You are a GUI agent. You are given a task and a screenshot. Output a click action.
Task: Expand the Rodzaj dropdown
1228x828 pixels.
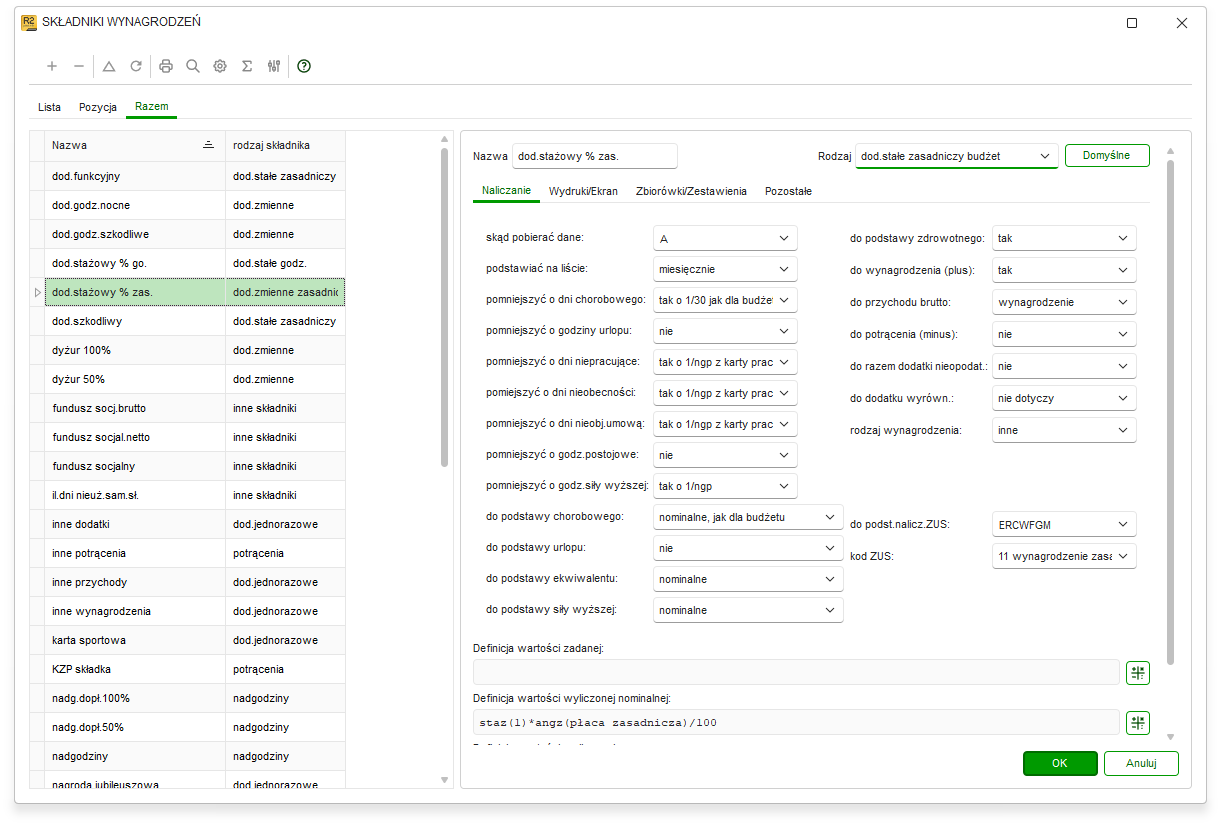click(957, 156)
